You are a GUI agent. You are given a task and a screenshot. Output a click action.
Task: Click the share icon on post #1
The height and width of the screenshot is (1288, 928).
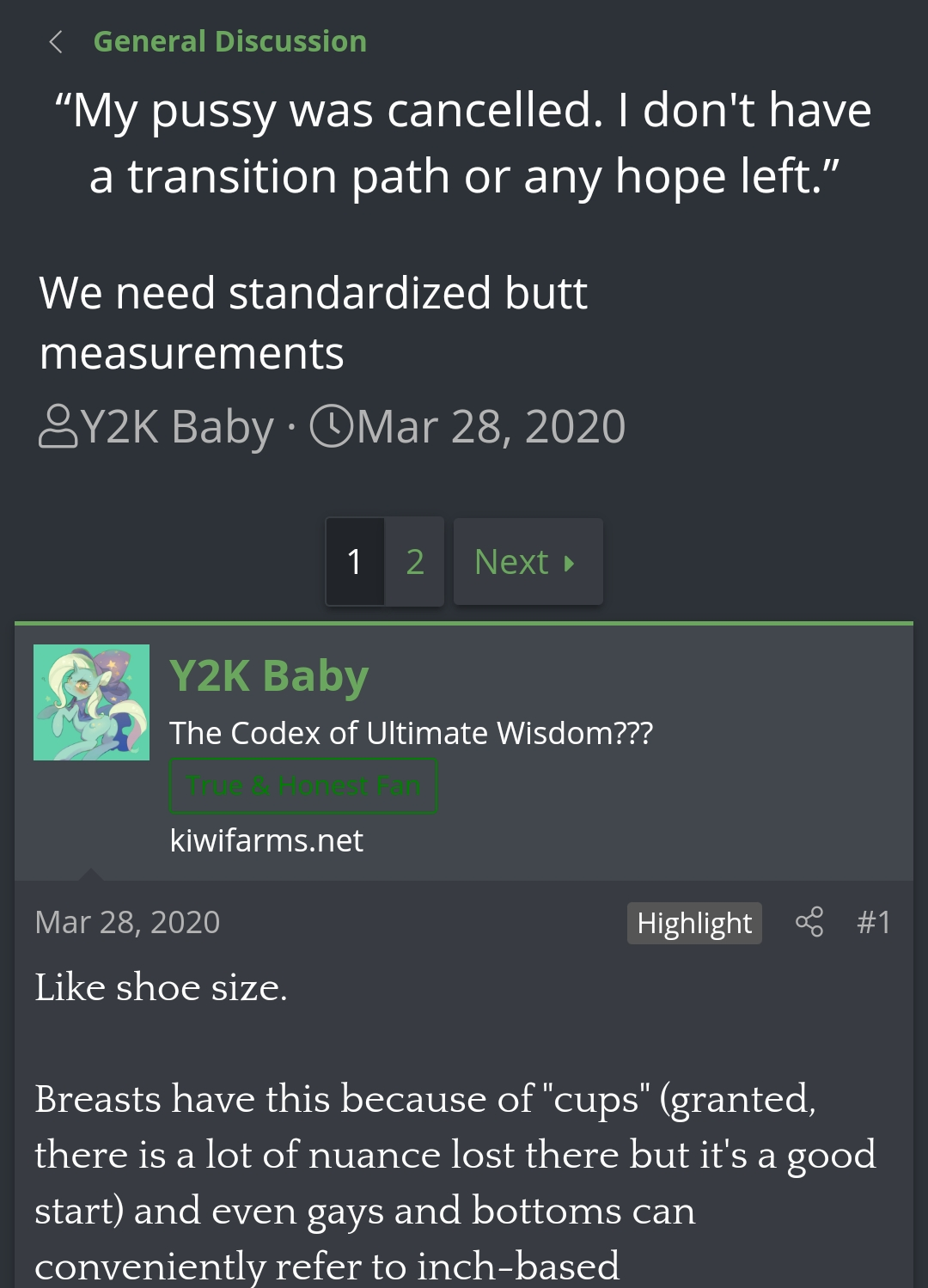[x=809, y=922]
